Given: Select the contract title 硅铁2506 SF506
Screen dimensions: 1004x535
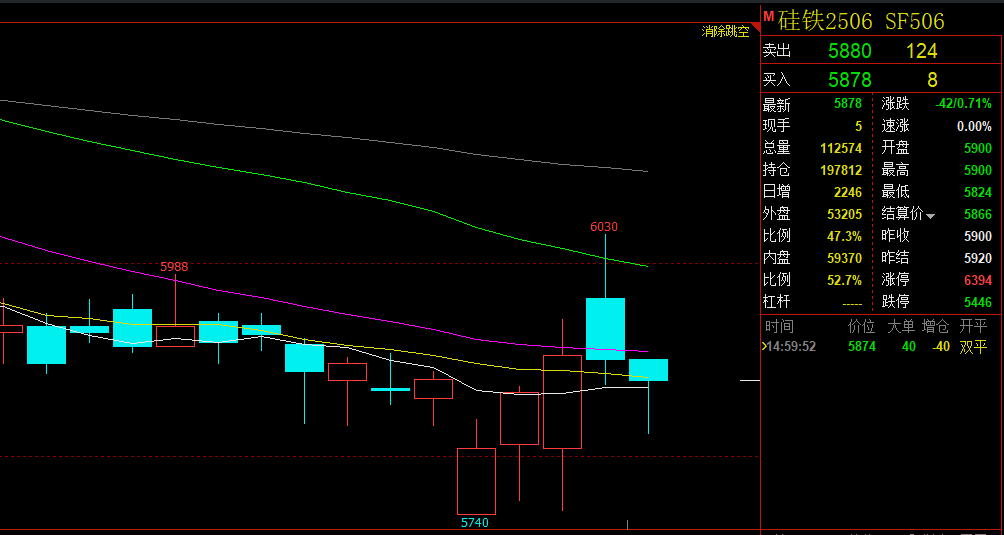Looking at the screenshot, I should coord(861,21).
